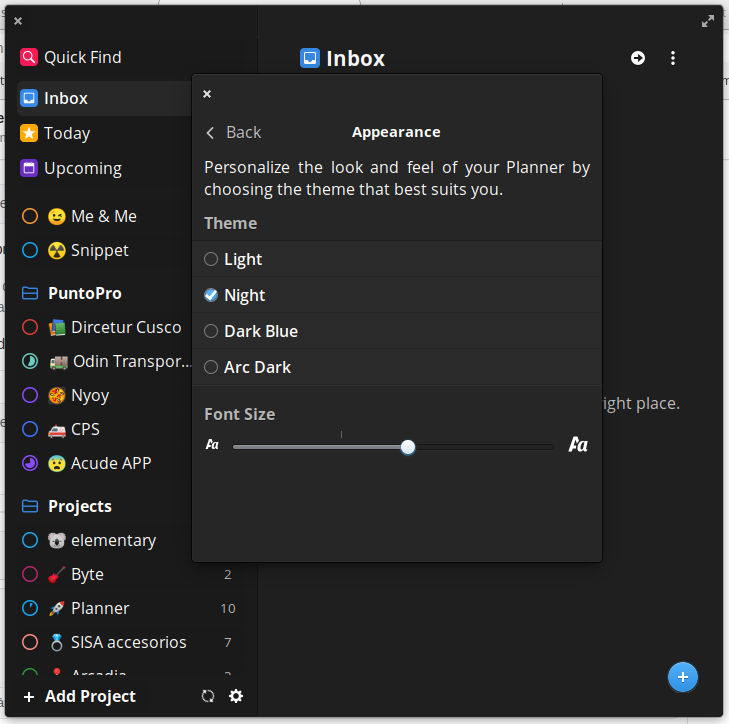Open the Inbox three-dot menu

673,58
